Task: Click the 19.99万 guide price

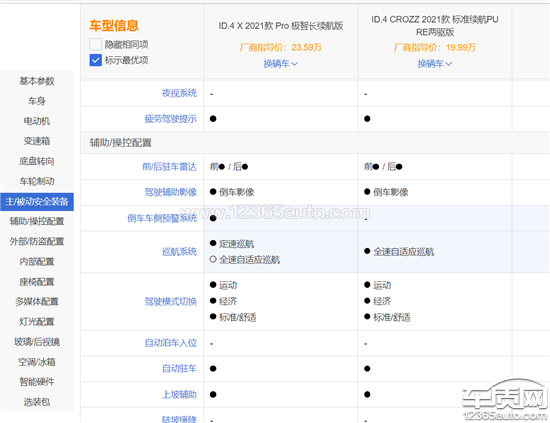Action: click(x=461, y=47)
